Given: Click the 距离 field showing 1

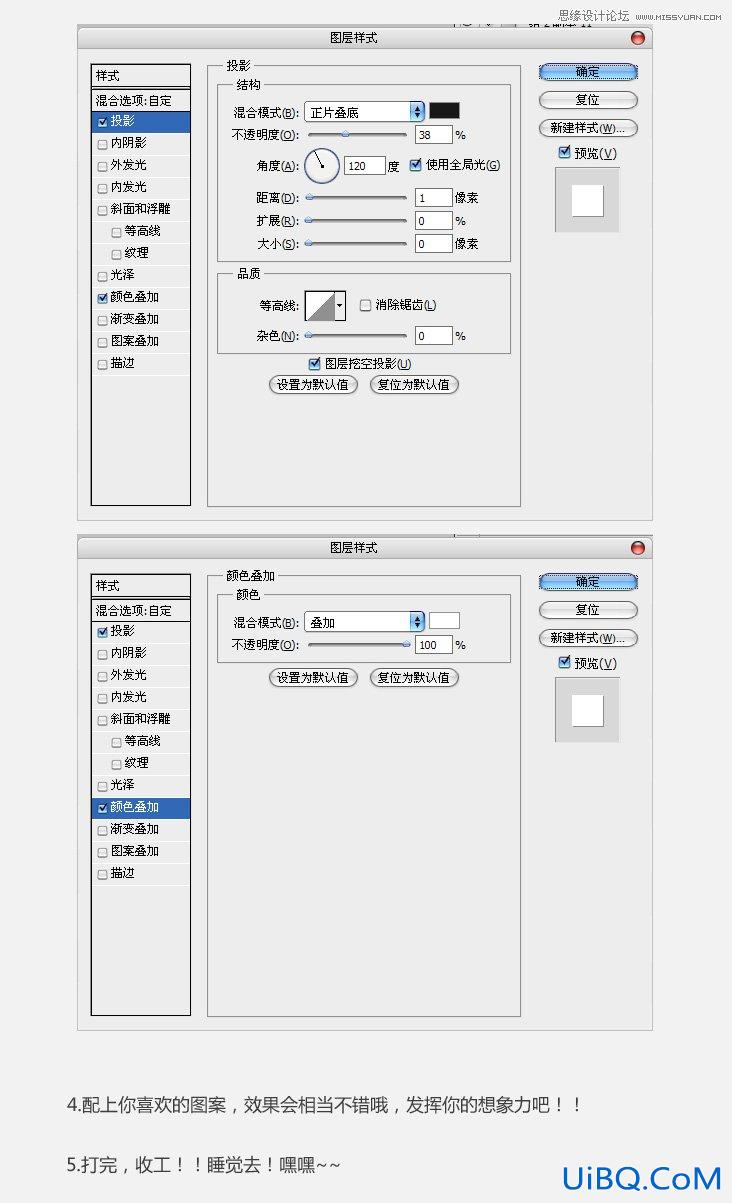Looking at the screenshot, I should click(434, 198).
